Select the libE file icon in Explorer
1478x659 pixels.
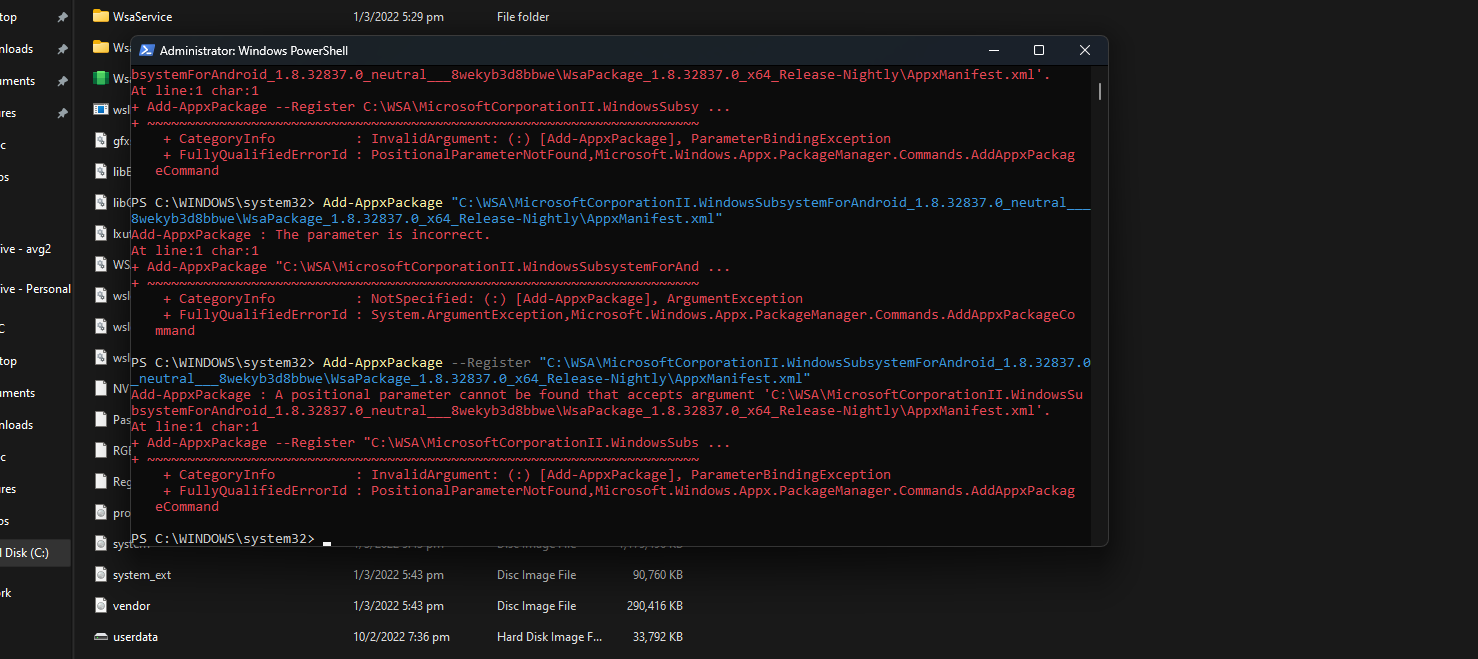100,171
